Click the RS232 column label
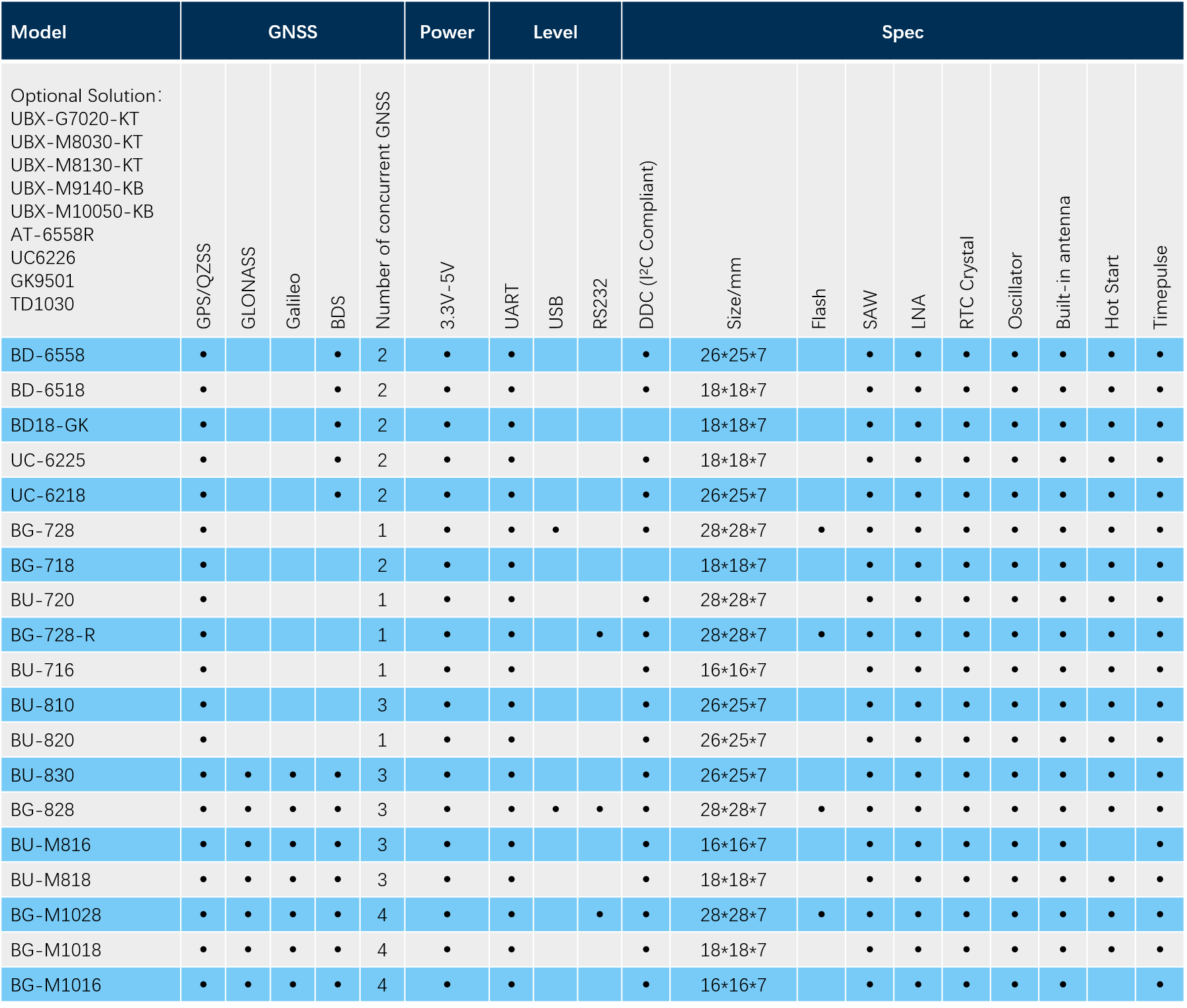Screen dimensions: 1187x1008 (x=600, y=304)
